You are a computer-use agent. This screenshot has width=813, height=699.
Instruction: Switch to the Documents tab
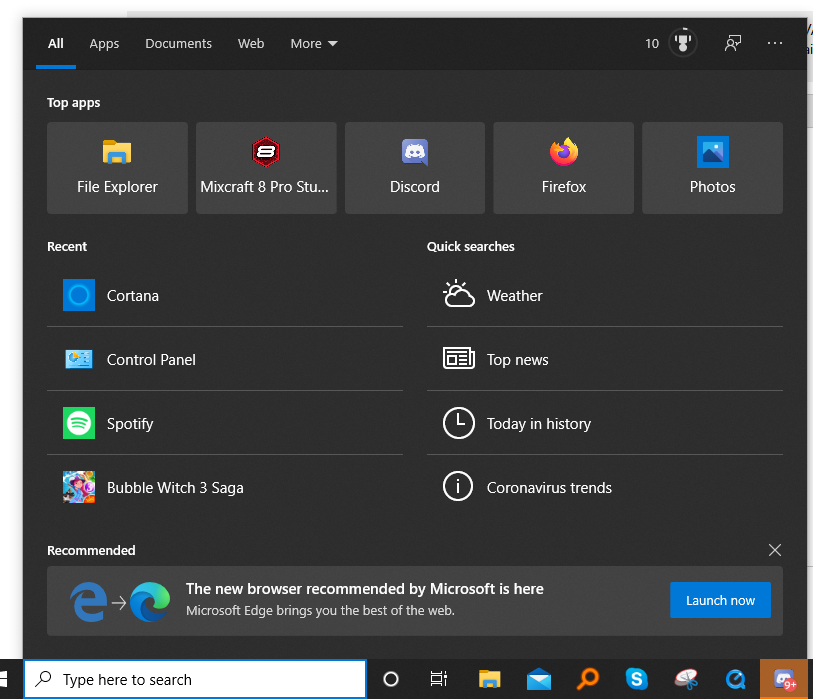(178, 44)
